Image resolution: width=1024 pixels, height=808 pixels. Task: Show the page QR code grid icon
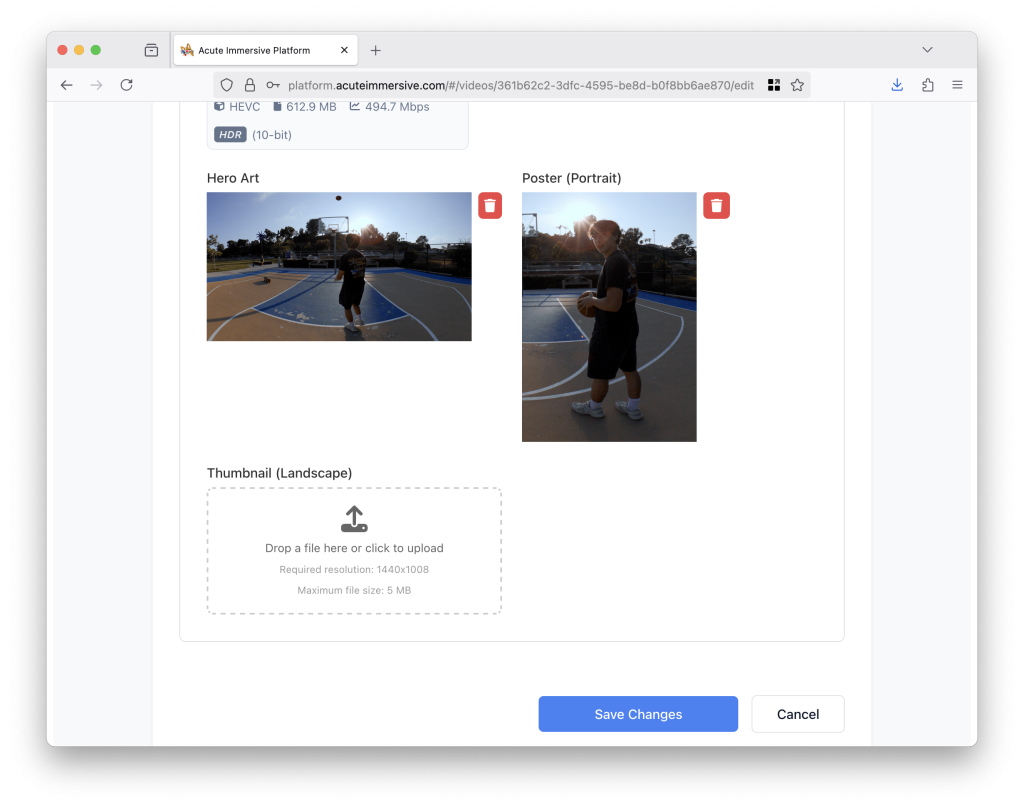tap(774, 85)
